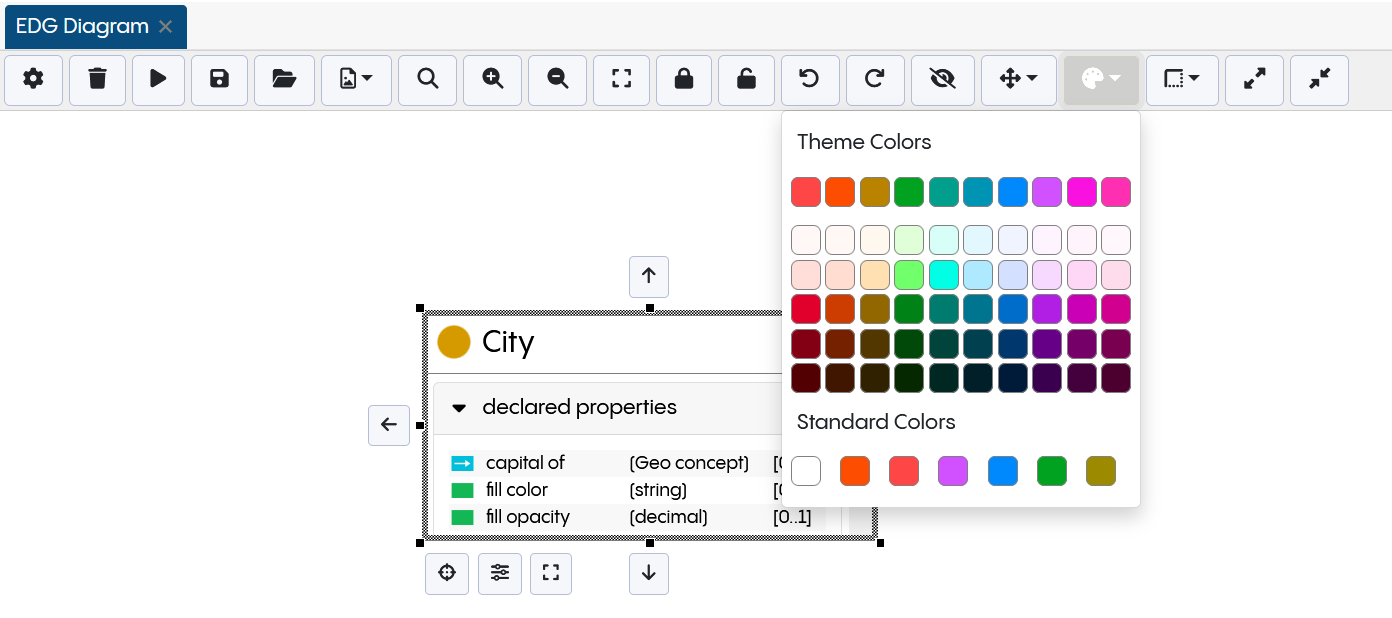The image size is (1392, 618).
Task: Click the trash delete icon
Action: [97, 80]
